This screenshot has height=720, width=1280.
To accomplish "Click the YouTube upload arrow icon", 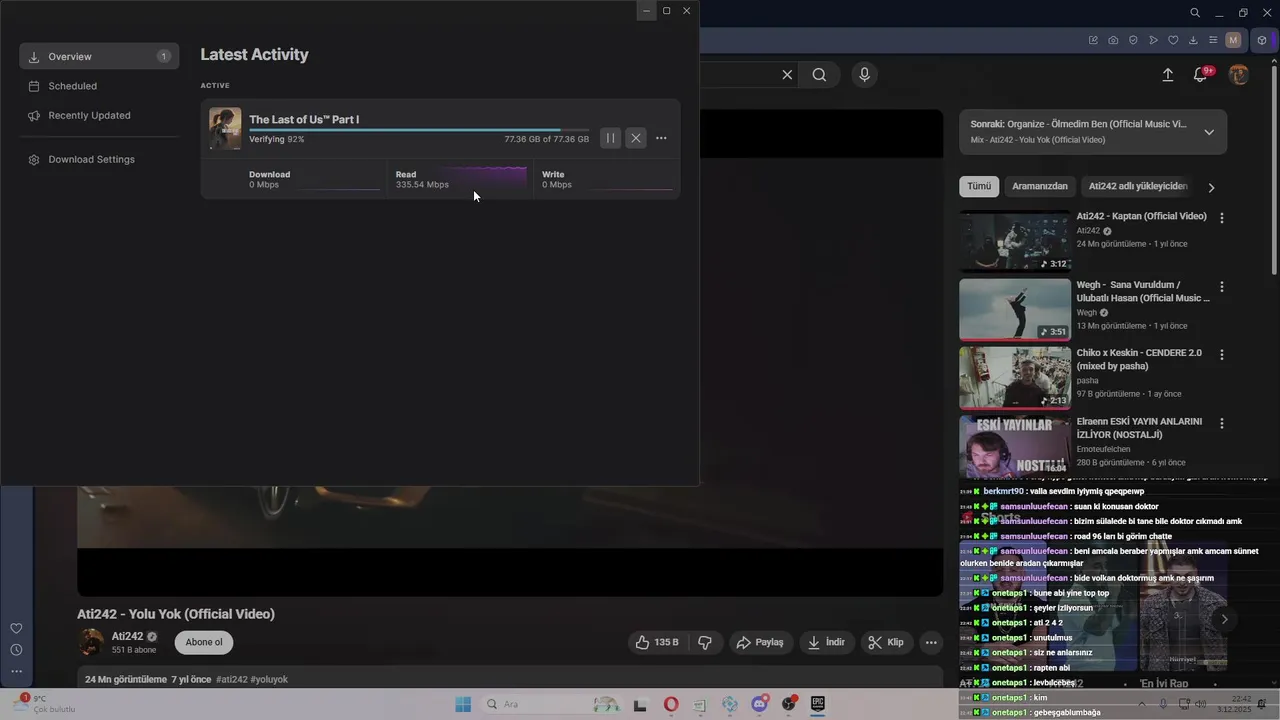I will point(1167,75).
